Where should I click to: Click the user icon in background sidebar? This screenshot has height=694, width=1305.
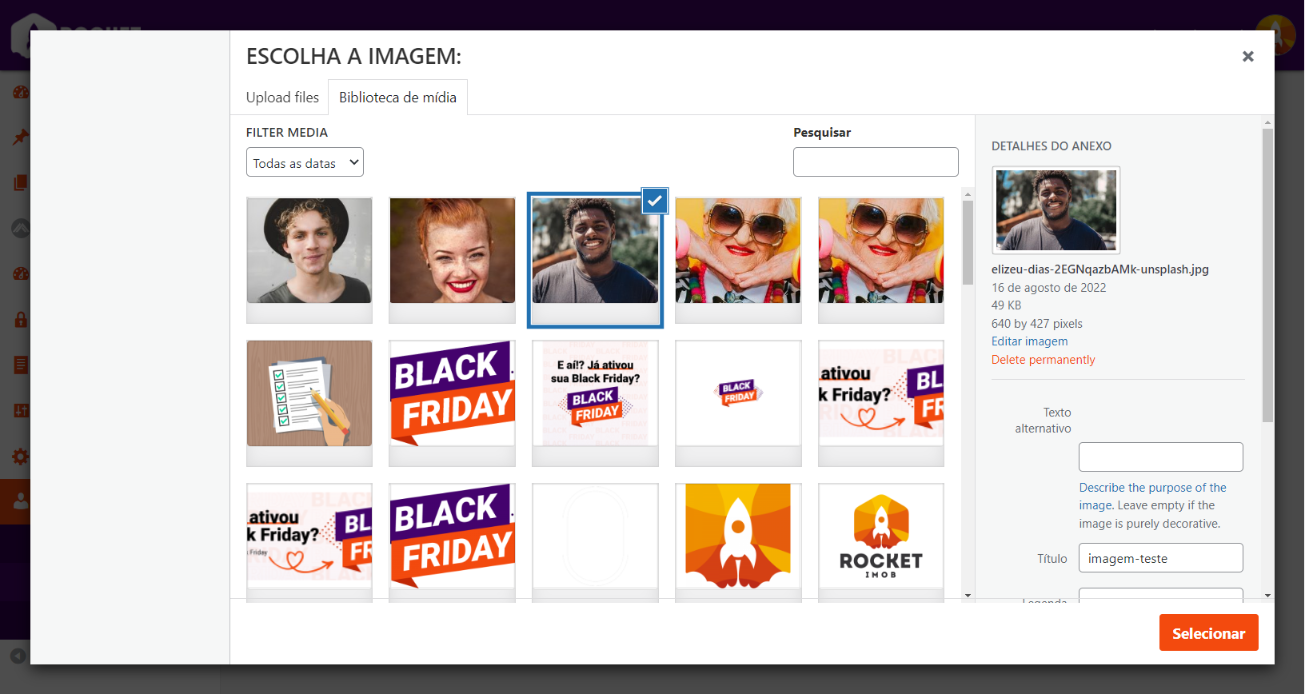pos(19,500)
